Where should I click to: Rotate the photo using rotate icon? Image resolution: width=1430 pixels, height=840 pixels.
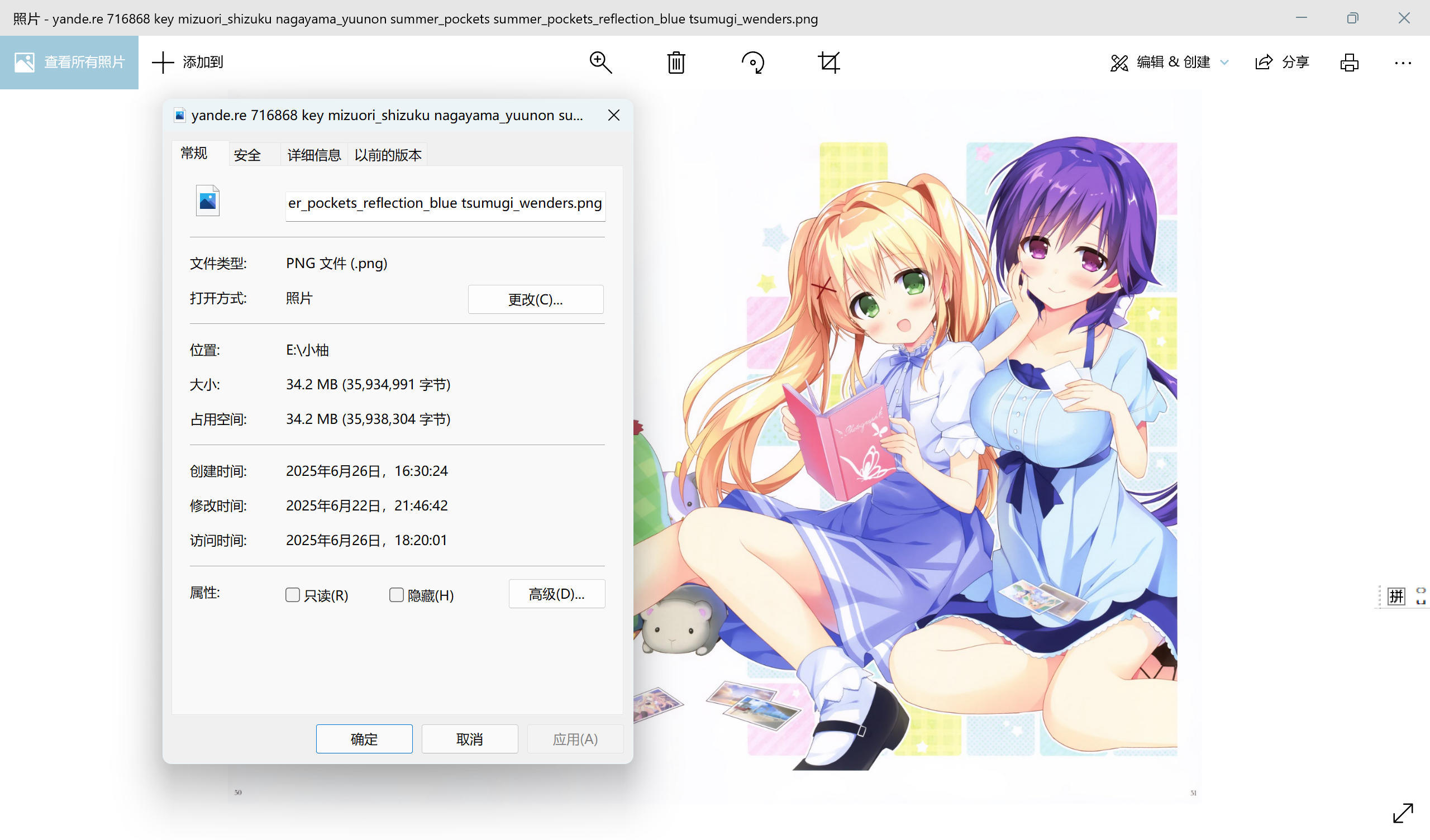753,62
